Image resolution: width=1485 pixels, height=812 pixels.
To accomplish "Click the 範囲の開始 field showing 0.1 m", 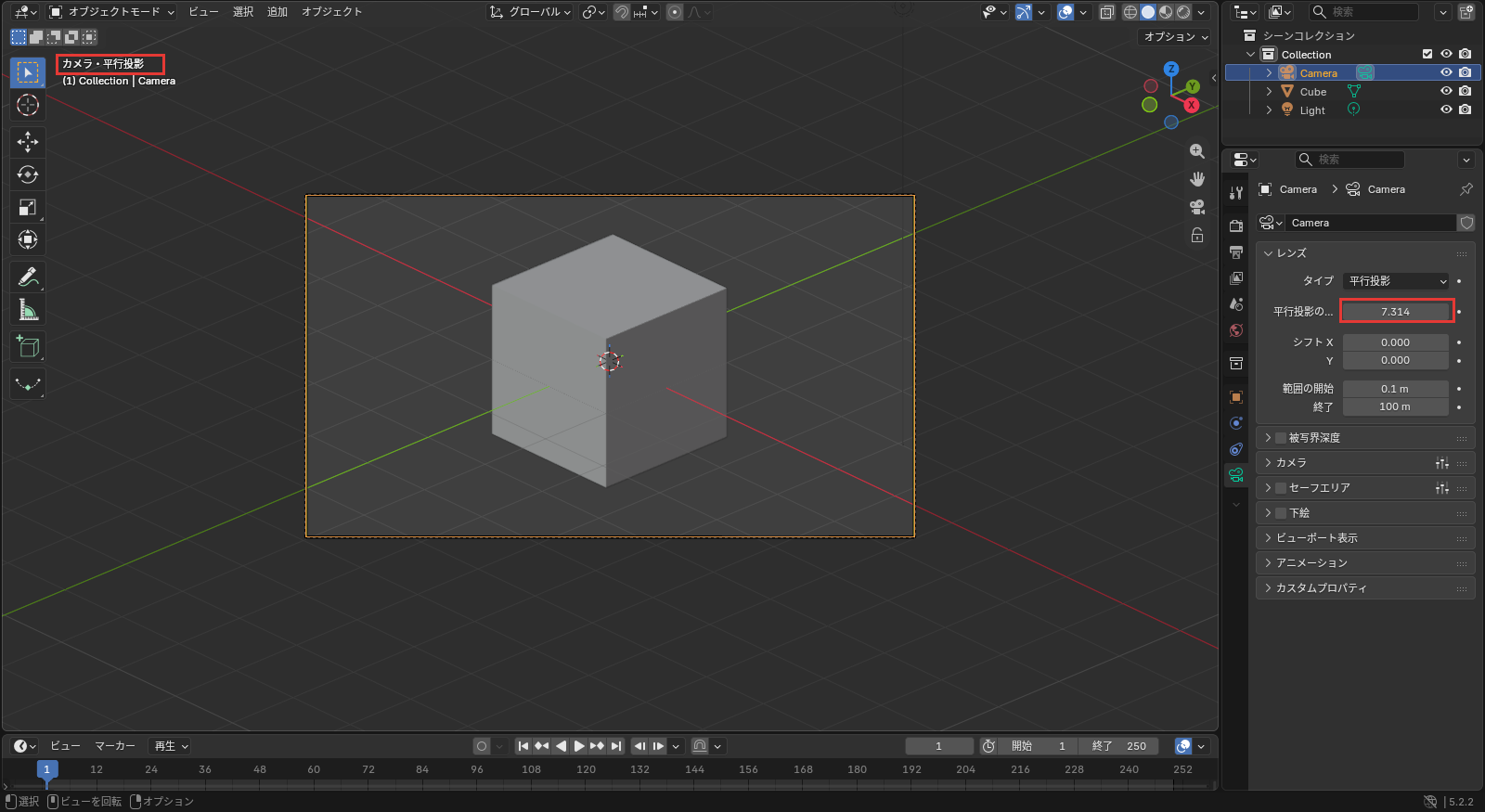I will [x=1396, y=389].
